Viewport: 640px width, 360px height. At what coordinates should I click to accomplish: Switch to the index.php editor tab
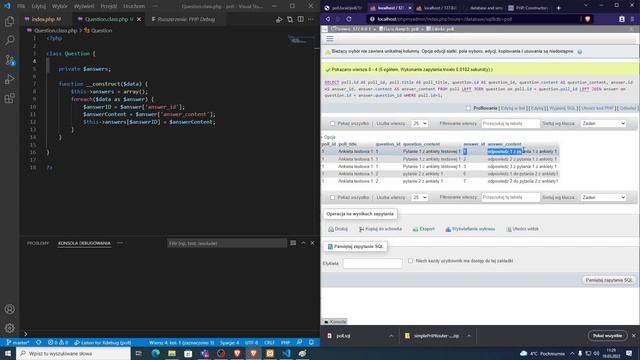pyautogui.click(x=46, y=19)
